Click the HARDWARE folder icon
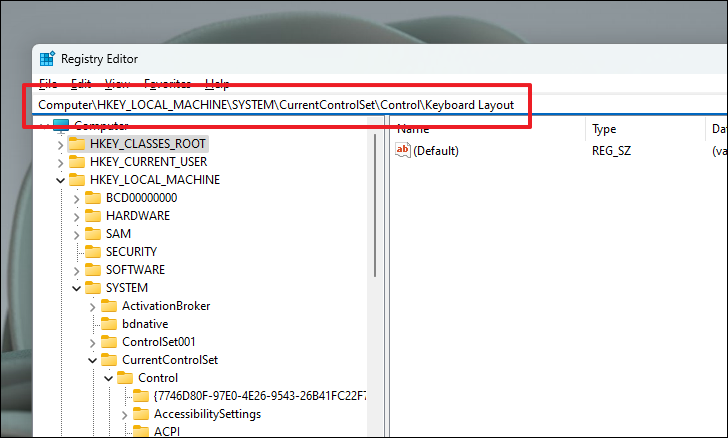 [x=93, y=216]
